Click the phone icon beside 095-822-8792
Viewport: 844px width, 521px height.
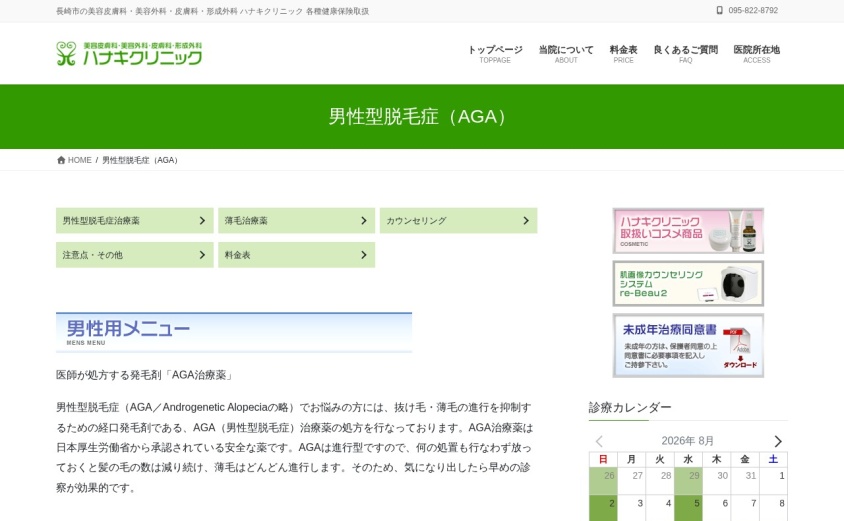coord(719,10)
